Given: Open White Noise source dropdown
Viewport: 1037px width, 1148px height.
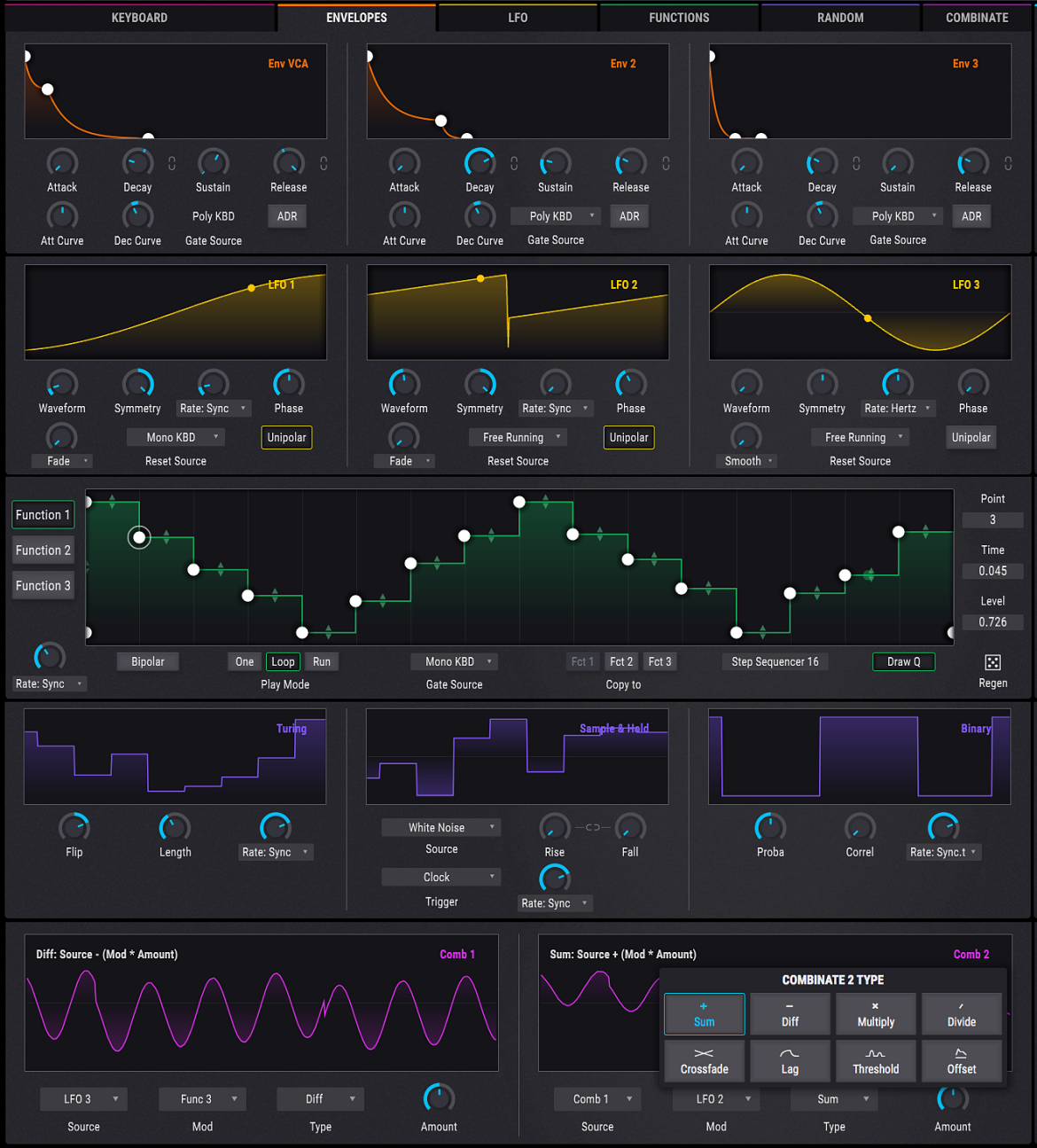Looking at the screenshot, I should click(441, 827).
